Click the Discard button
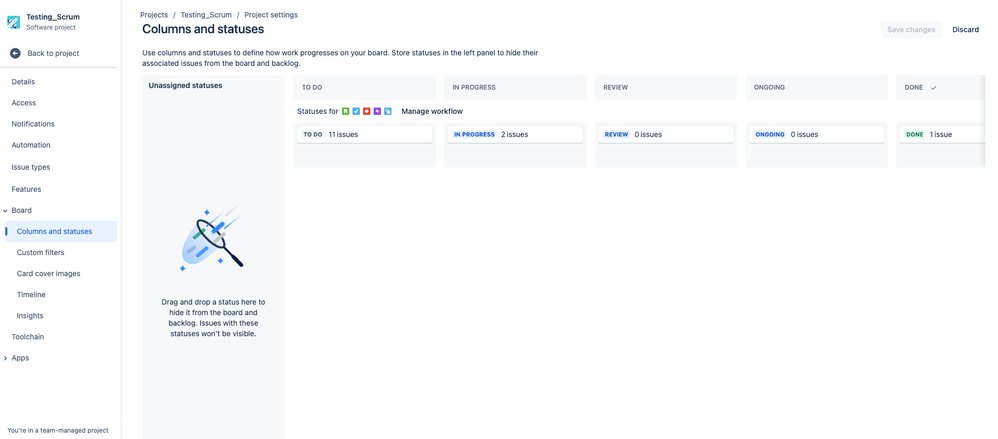This screenshot has height=439, width=998. 966,30
